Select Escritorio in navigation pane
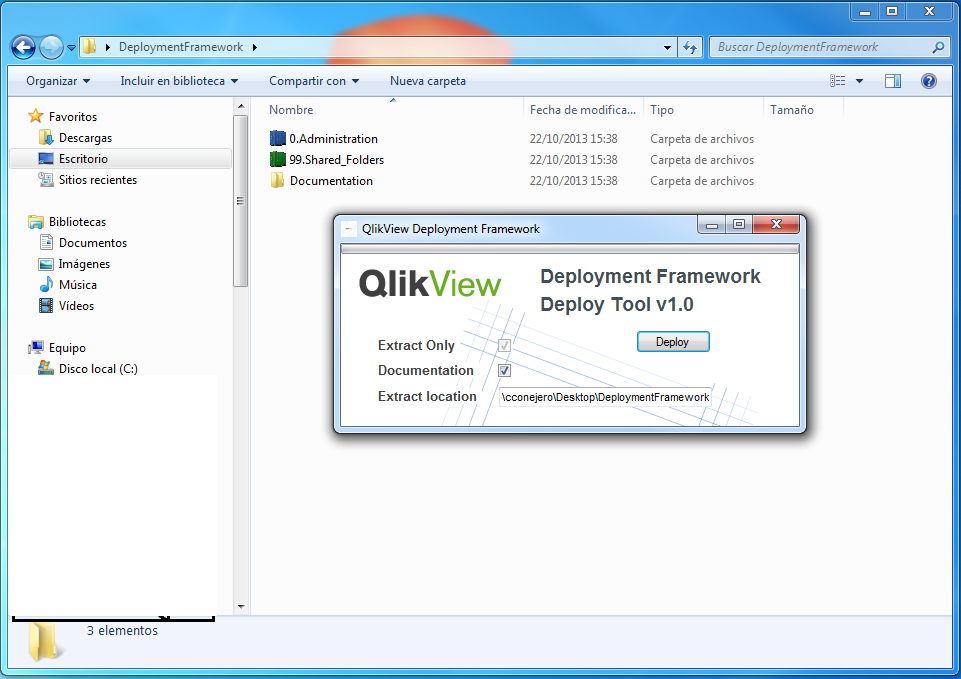Viewport: 961px width, 679px height. 83,159
